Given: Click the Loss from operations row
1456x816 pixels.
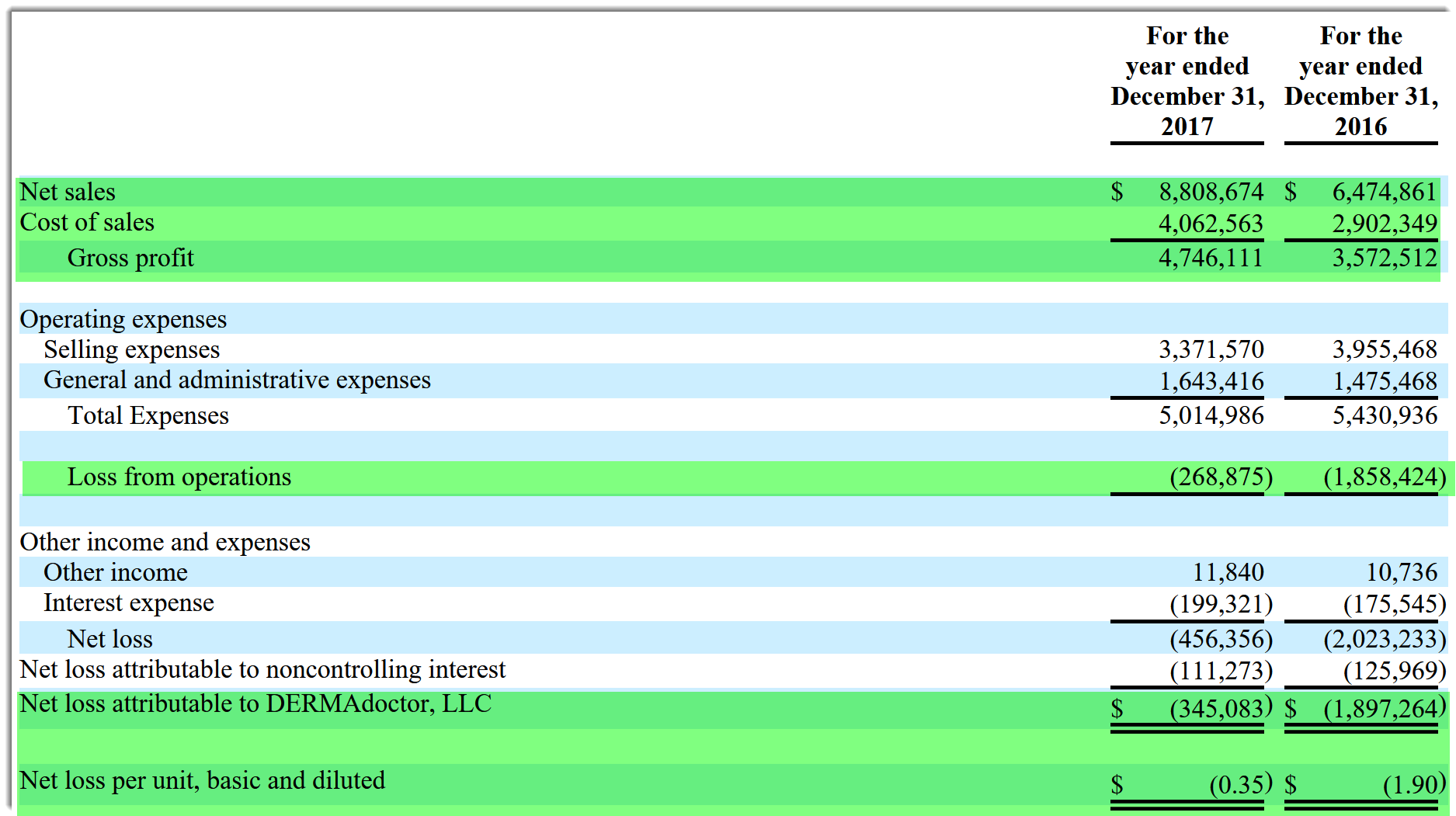Looking at the screenshot, I should coord(178,477).
